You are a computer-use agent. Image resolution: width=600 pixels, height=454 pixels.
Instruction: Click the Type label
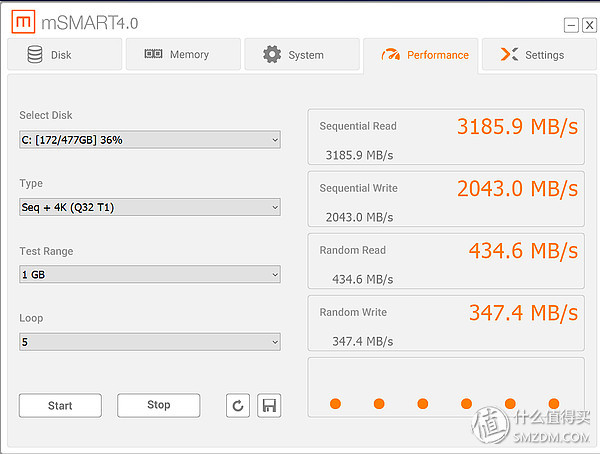coord(31,183)
